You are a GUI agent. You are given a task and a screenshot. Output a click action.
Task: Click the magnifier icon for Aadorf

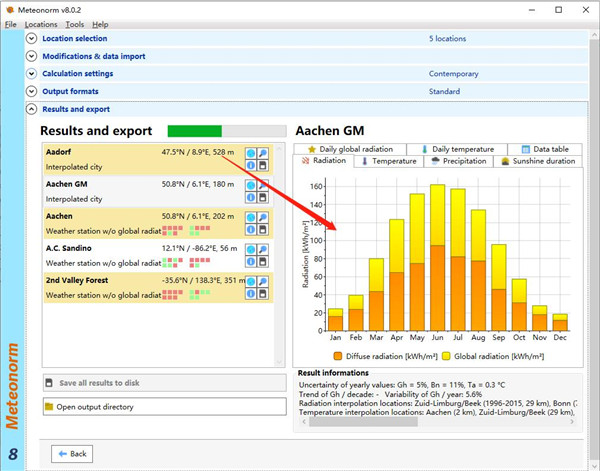(263, 154)
